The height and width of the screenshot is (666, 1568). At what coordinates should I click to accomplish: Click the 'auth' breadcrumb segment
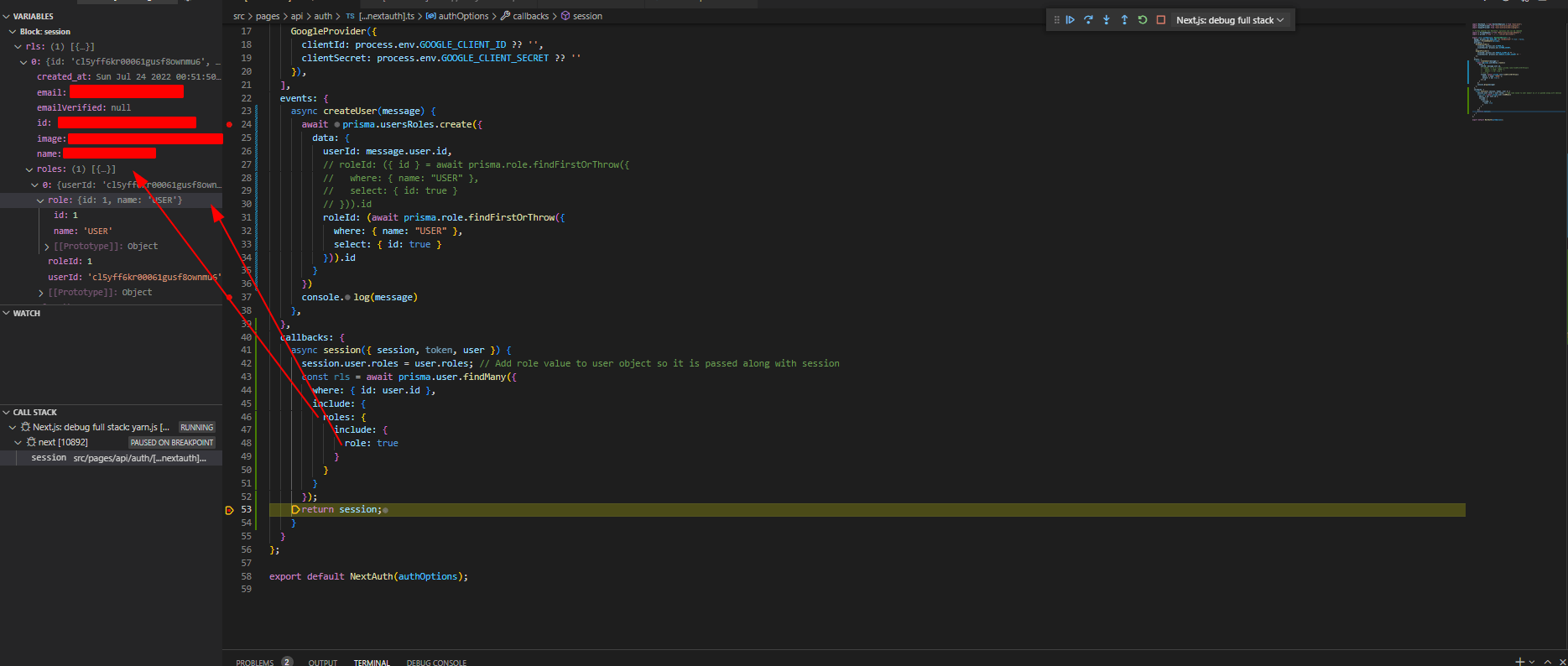pyautogui.click(x=323, y=16)
